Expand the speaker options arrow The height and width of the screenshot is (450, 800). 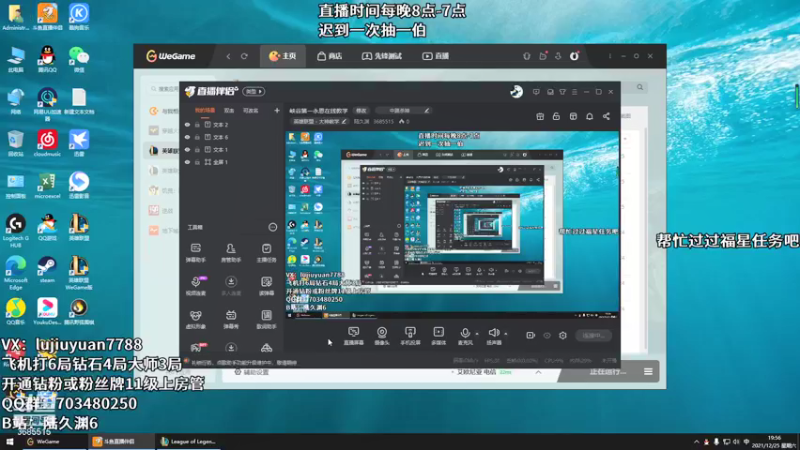(x=506, y=334)
